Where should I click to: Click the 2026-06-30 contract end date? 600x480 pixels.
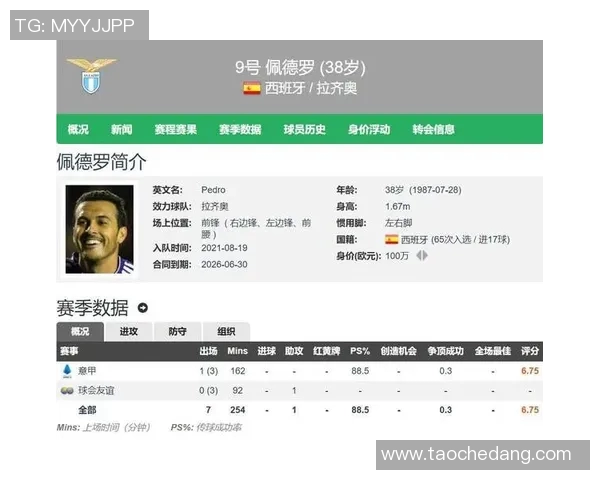224,264
